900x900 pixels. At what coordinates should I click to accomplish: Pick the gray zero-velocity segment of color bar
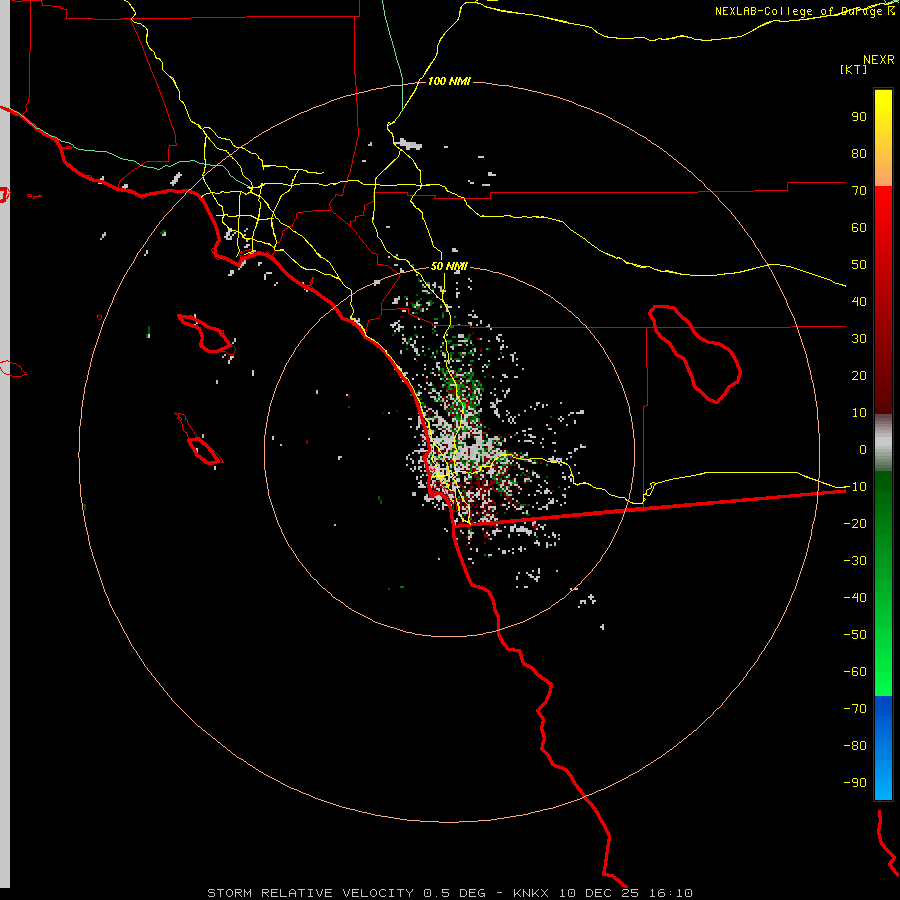883,442
